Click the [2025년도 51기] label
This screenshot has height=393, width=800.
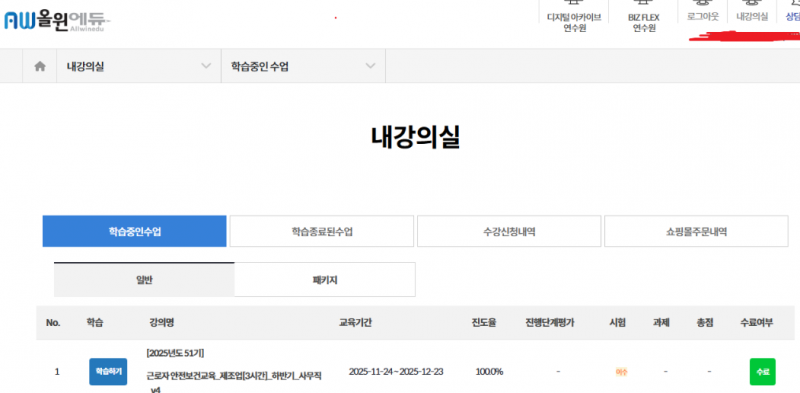point(175,353)
